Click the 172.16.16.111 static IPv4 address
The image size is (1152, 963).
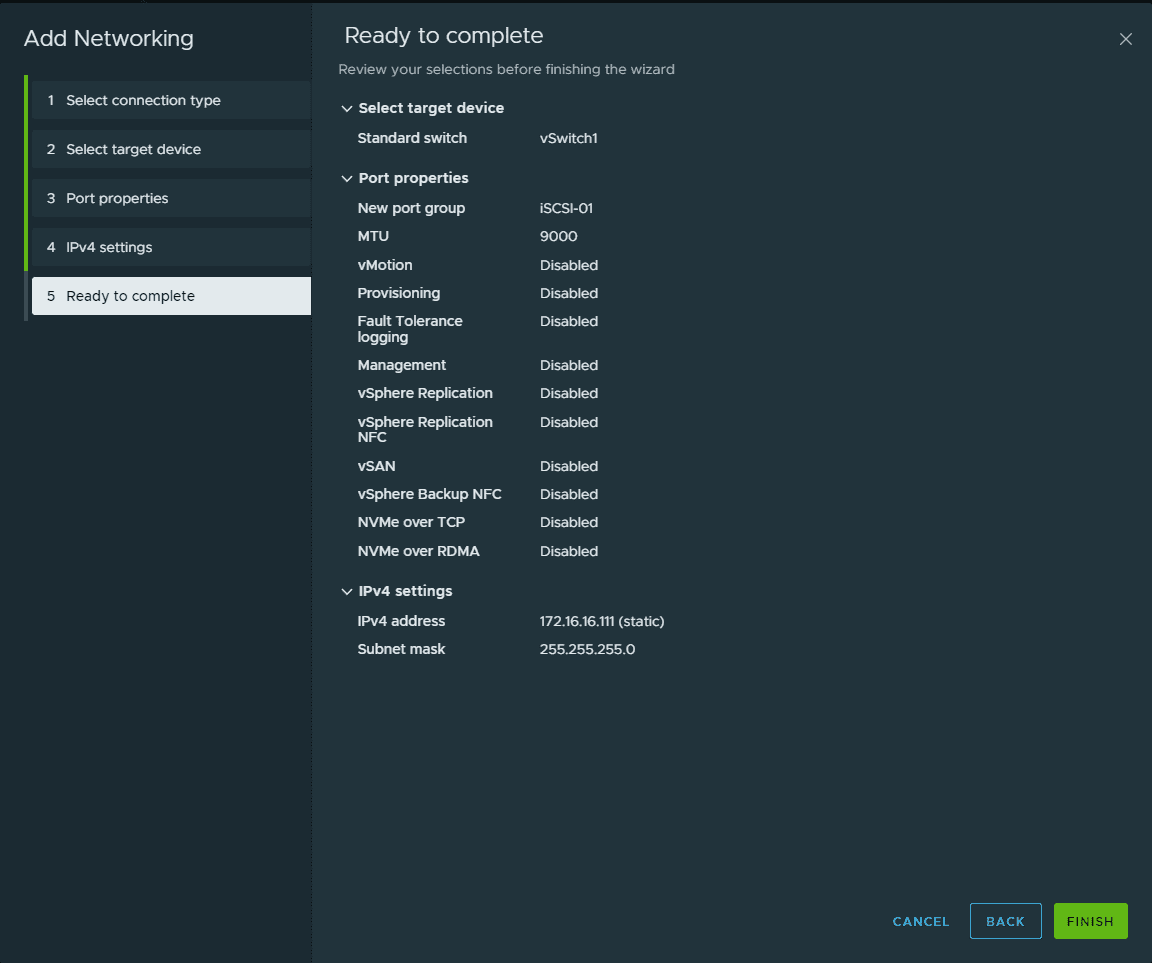click(x=602, y=621)
